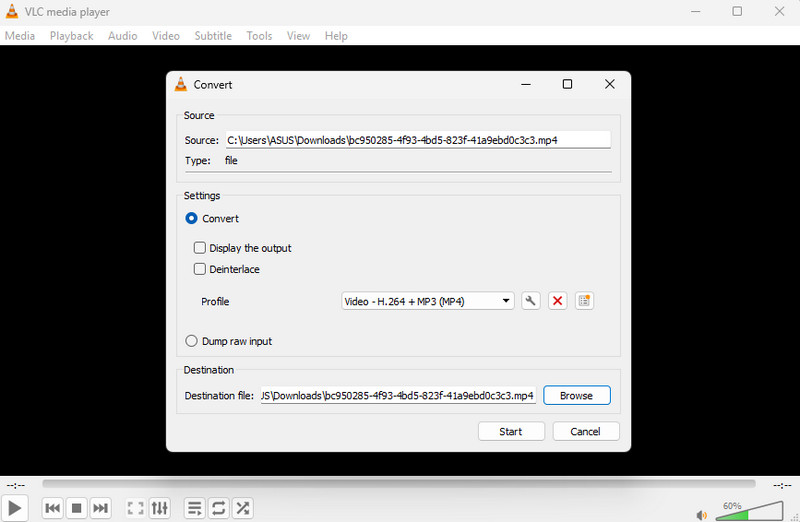Stop playback in VLC controls
The image size is (800, 522).
coord(77,508)
